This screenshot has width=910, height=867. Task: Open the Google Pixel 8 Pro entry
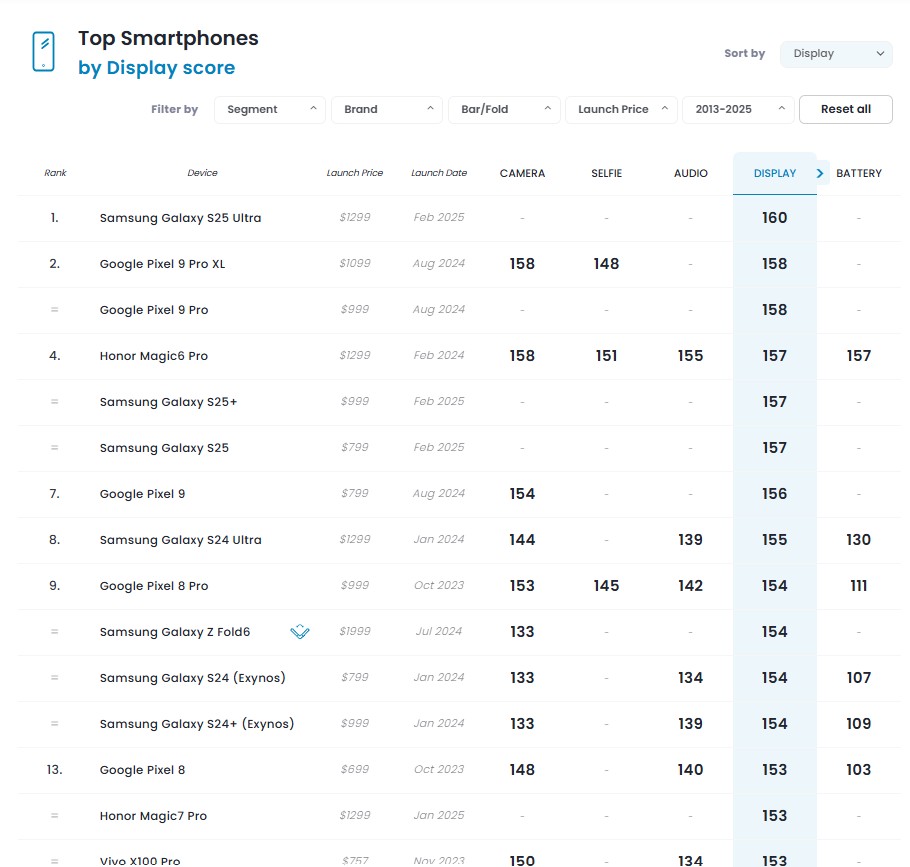pyautogui.click(x=154, y=586)
